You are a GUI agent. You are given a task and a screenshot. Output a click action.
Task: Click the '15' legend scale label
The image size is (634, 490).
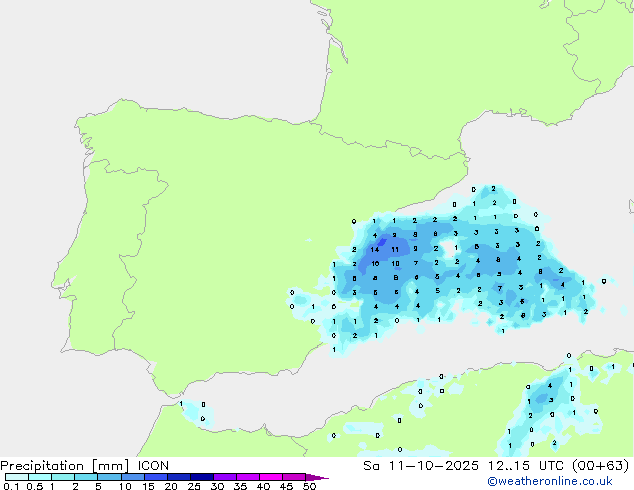(148, 486)
